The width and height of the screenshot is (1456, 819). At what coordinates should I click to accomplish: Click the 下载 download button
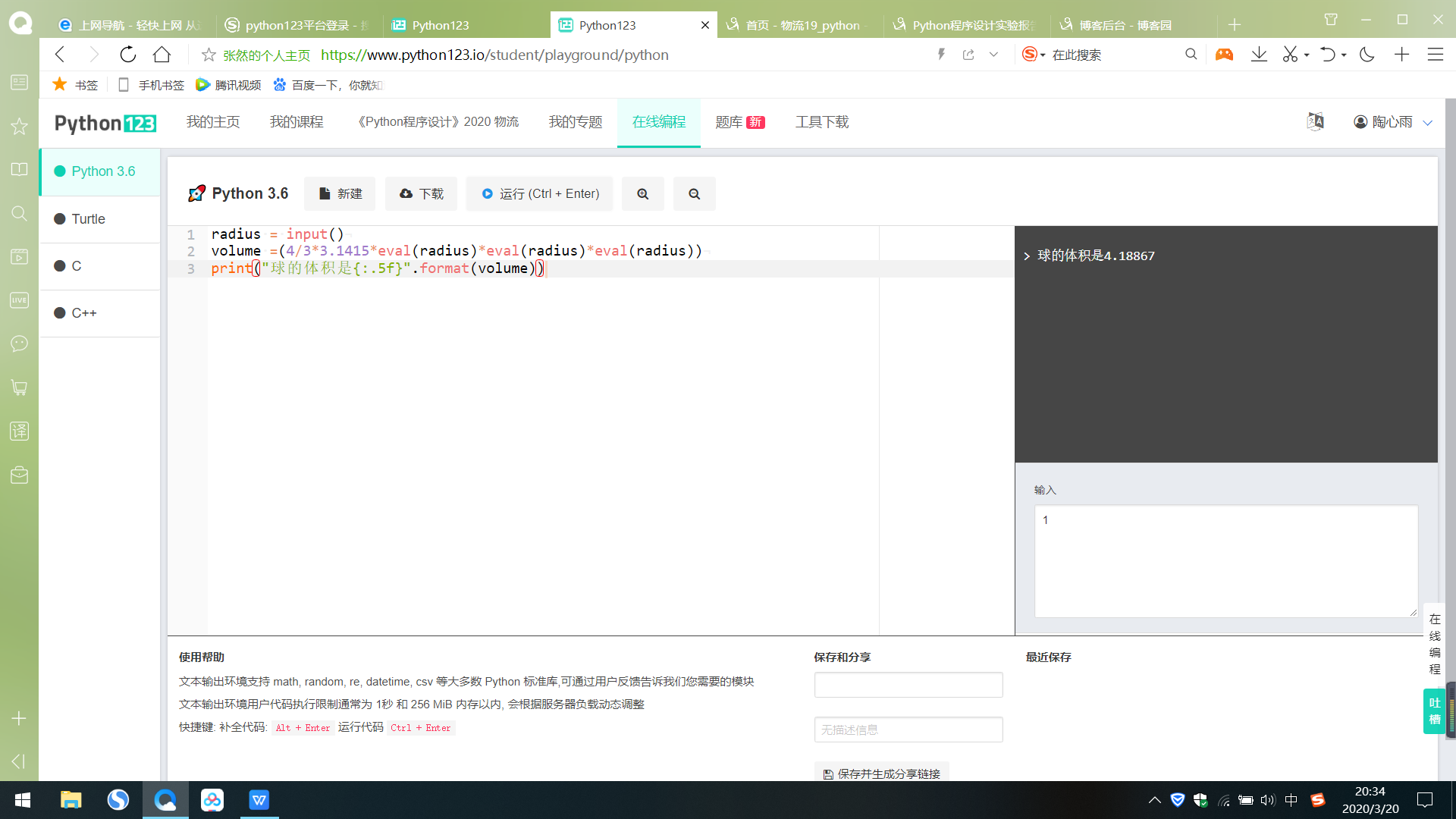click(x=421, y=194)
